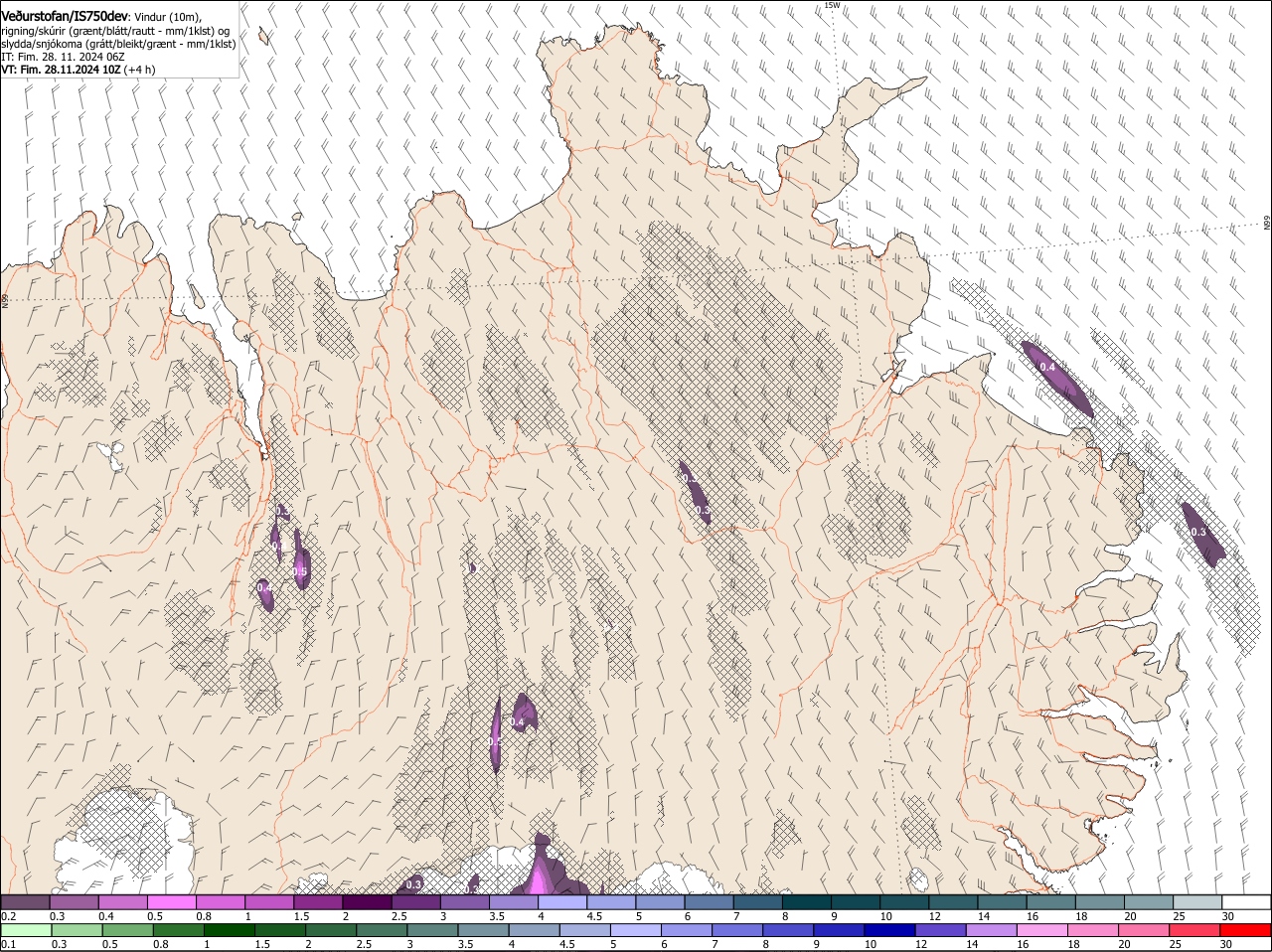The width and height of the screenshot is (1272, 952).
Task: Click bottom legend swatch between 1 and 1.5
Action: pos(228,930)
